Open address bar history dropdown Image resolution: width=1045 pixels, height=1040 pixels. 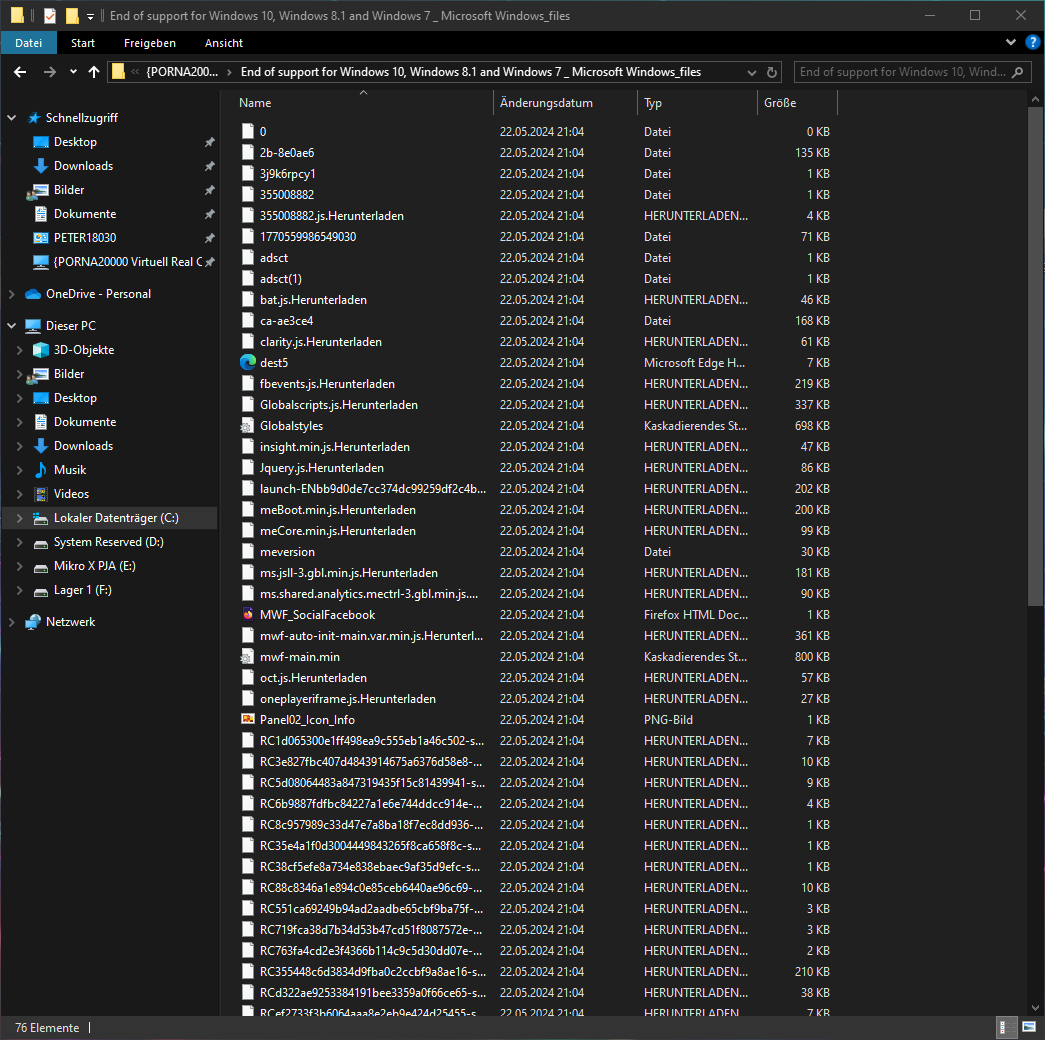pos(752,72)
